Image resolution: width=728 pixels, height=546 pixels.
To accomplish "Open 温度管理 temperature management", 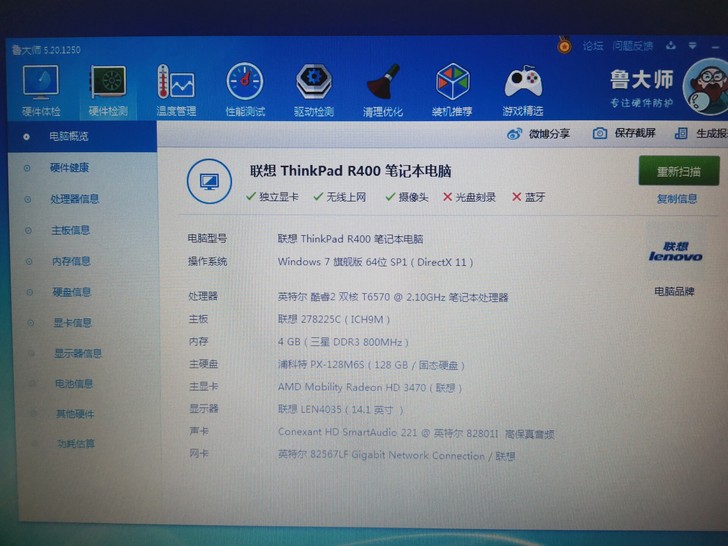I will pyautogui.click(x=176, y=90).
